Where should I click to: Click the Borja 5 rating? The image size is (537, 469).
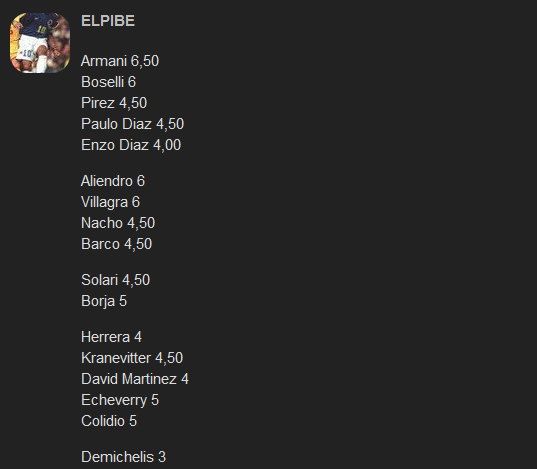point(104,301)
